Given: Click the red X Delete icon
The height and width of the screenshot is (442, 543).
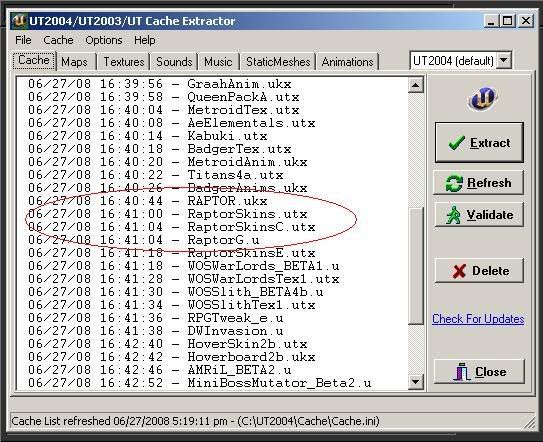Looking at the screenshot, I should pos(459,271).
